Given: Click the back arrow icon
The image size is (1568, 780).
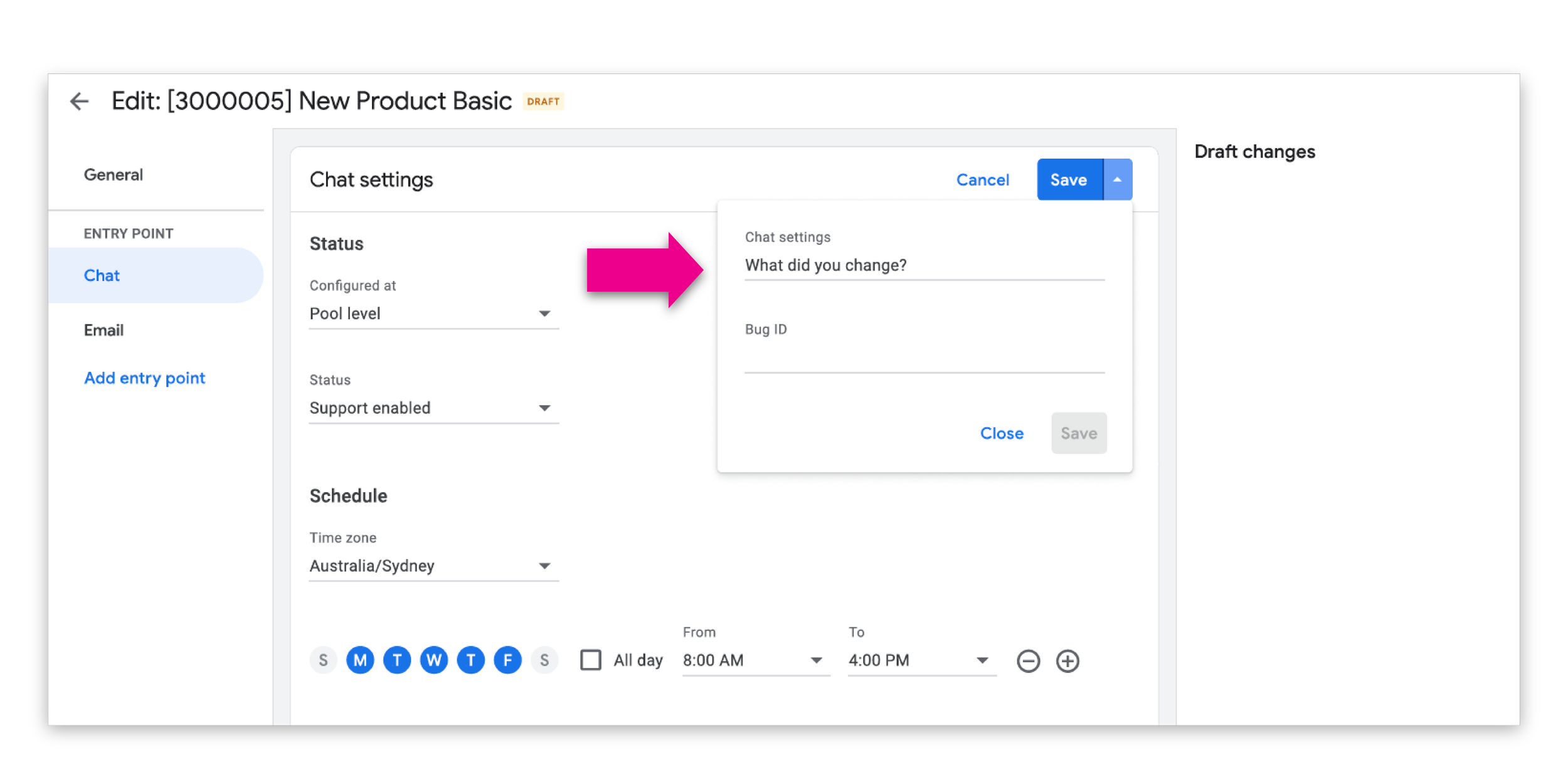Looking at the screenshot, I should 79,101.
